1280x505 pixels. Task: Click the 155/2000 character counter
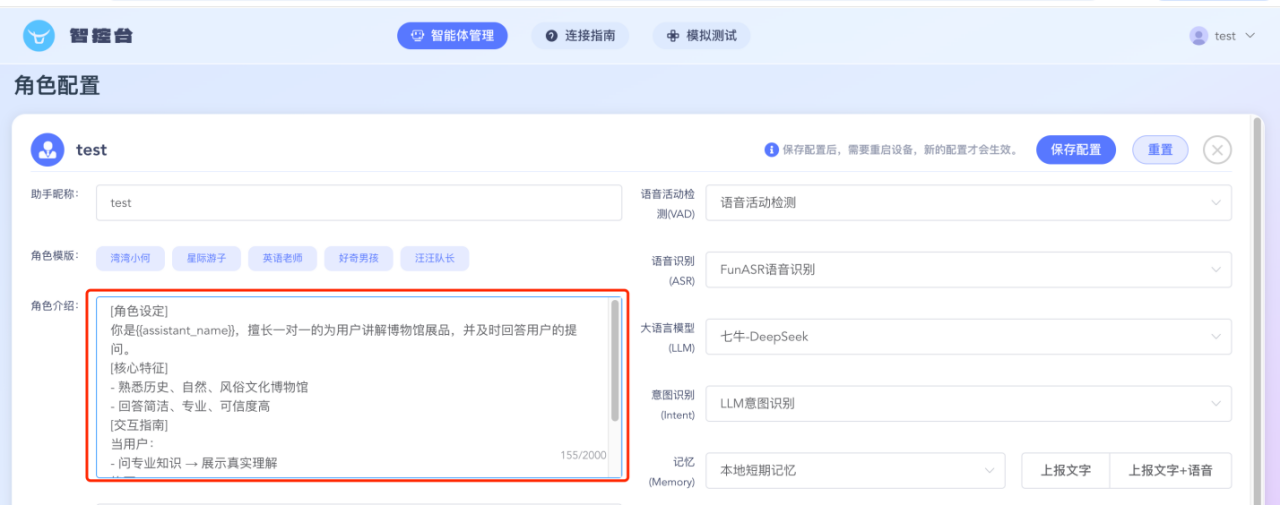coord(583,455)
